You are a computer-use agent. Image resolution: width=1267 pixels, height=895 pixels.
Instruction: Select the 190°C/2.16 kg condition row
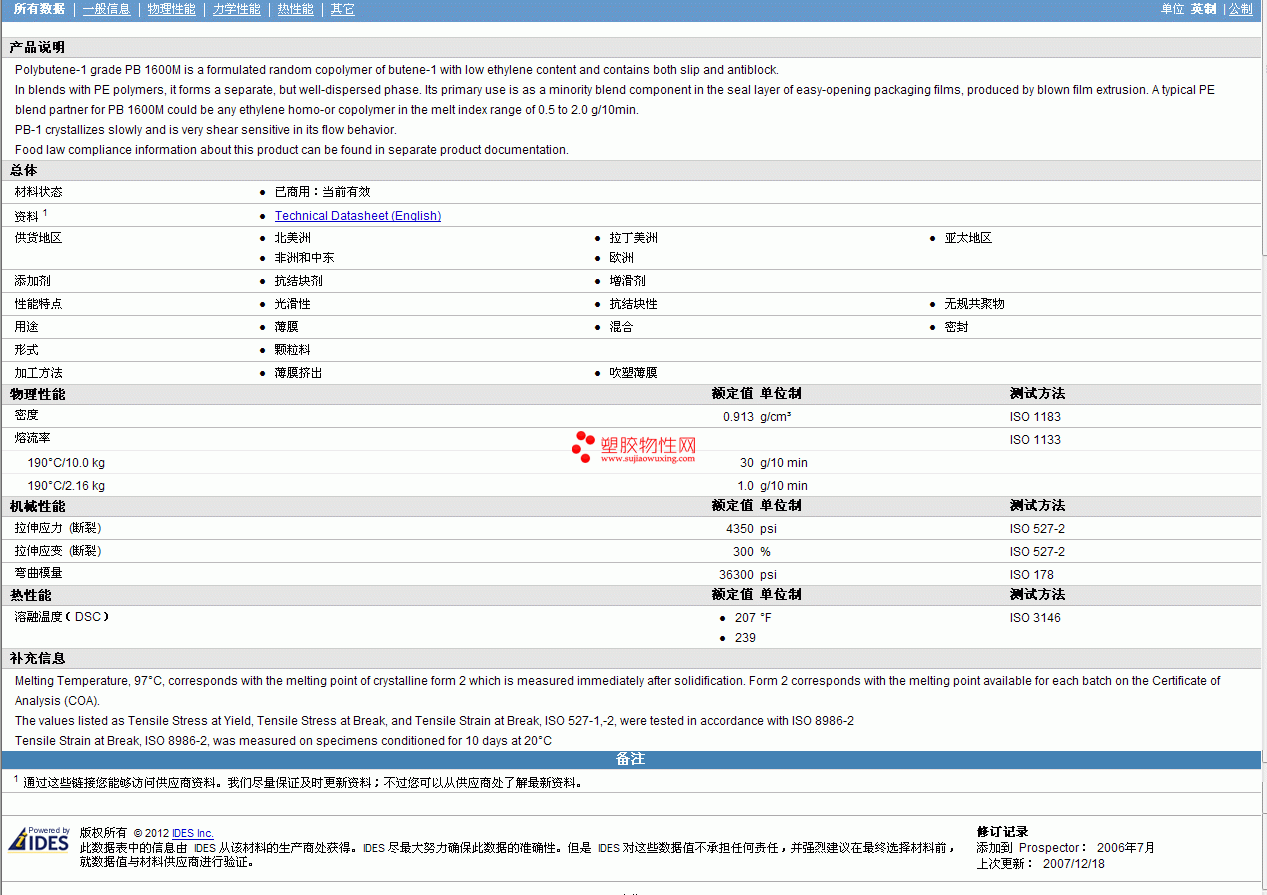point(66,486)
